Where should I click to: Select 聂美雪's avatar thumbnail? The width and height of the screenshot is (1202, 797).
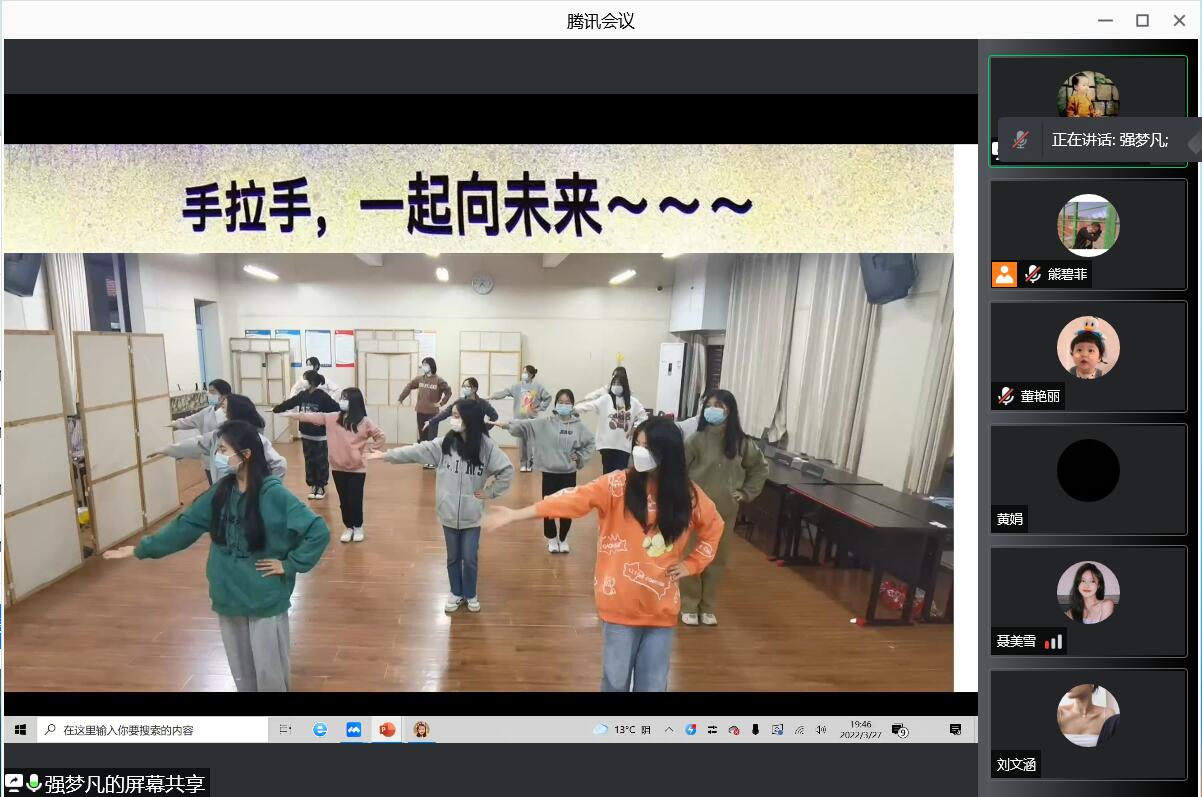tap(1088, 593)
